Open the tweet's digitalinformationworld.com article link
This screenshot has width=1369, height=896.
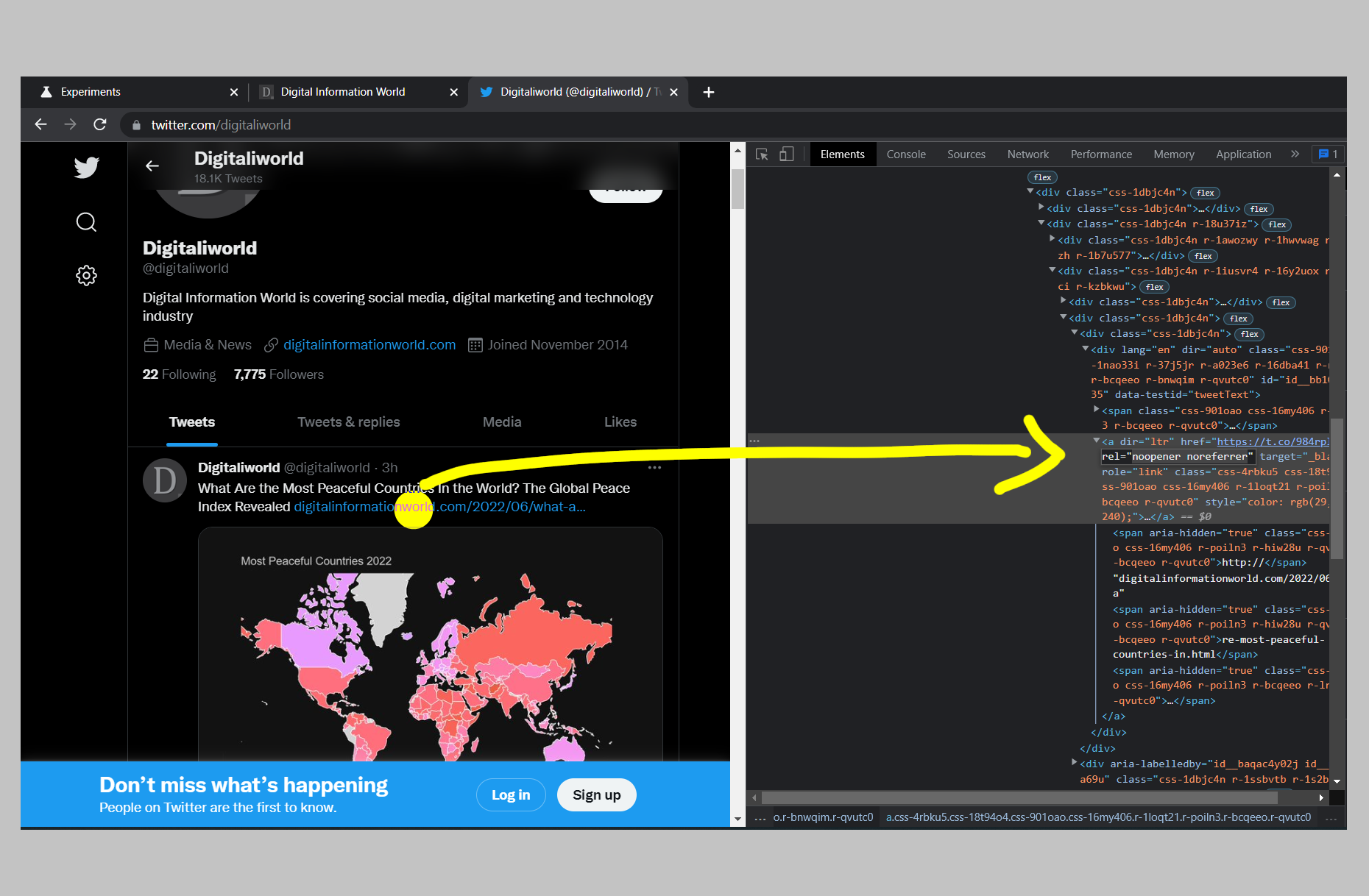tap(439, 507)
